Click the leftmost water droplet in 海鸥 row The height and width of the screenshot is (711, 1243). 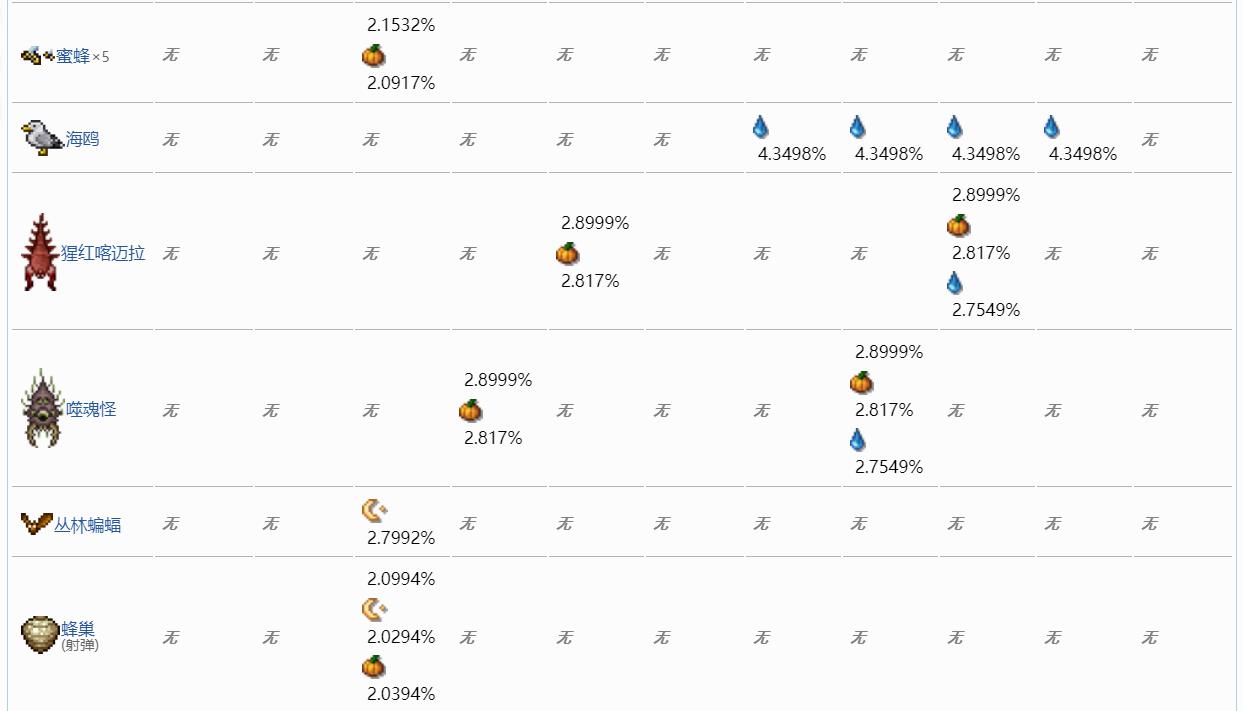click(x=761, y=127)
